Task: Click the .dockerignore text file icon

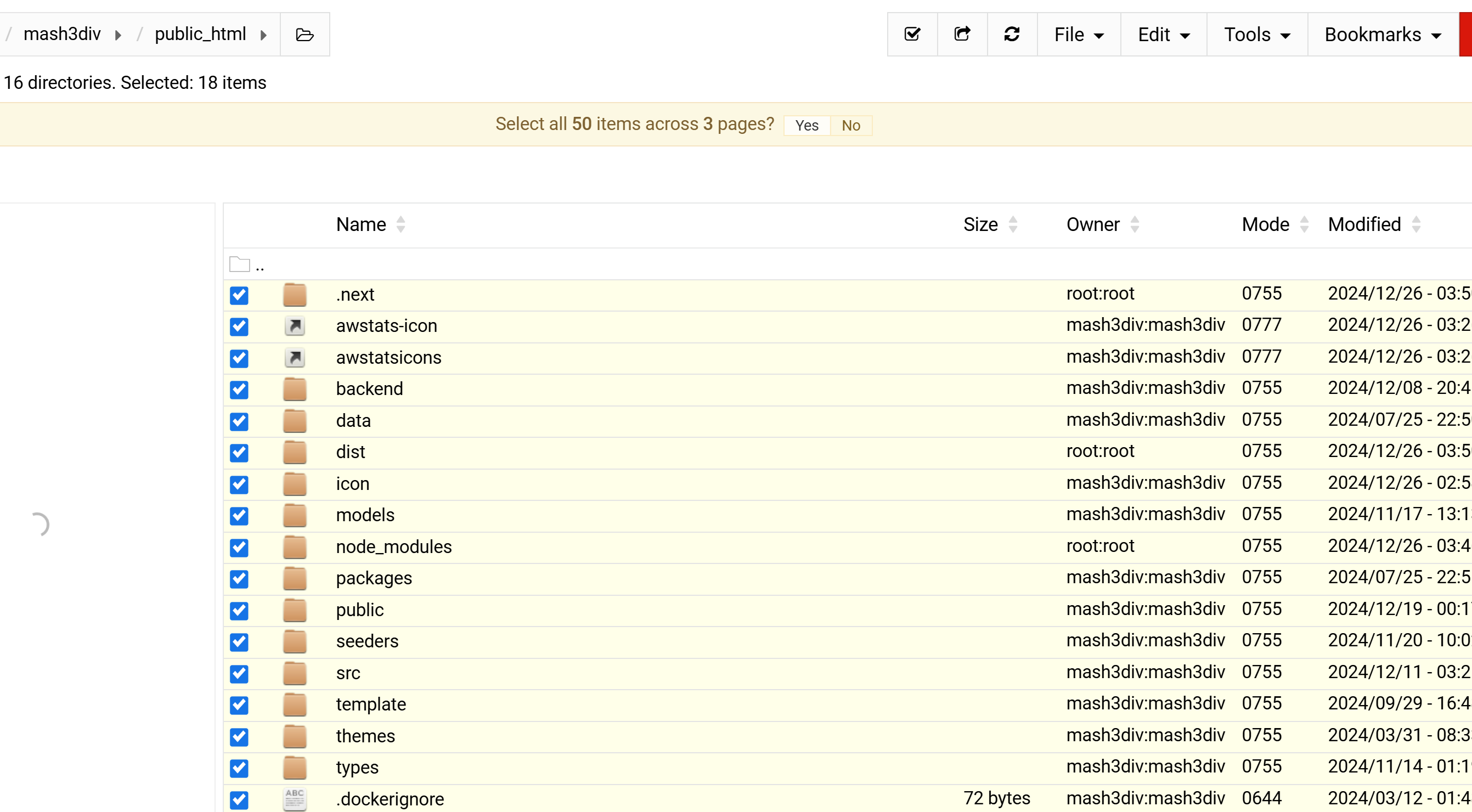Action: pyautogui.click(x=295, y=799)
